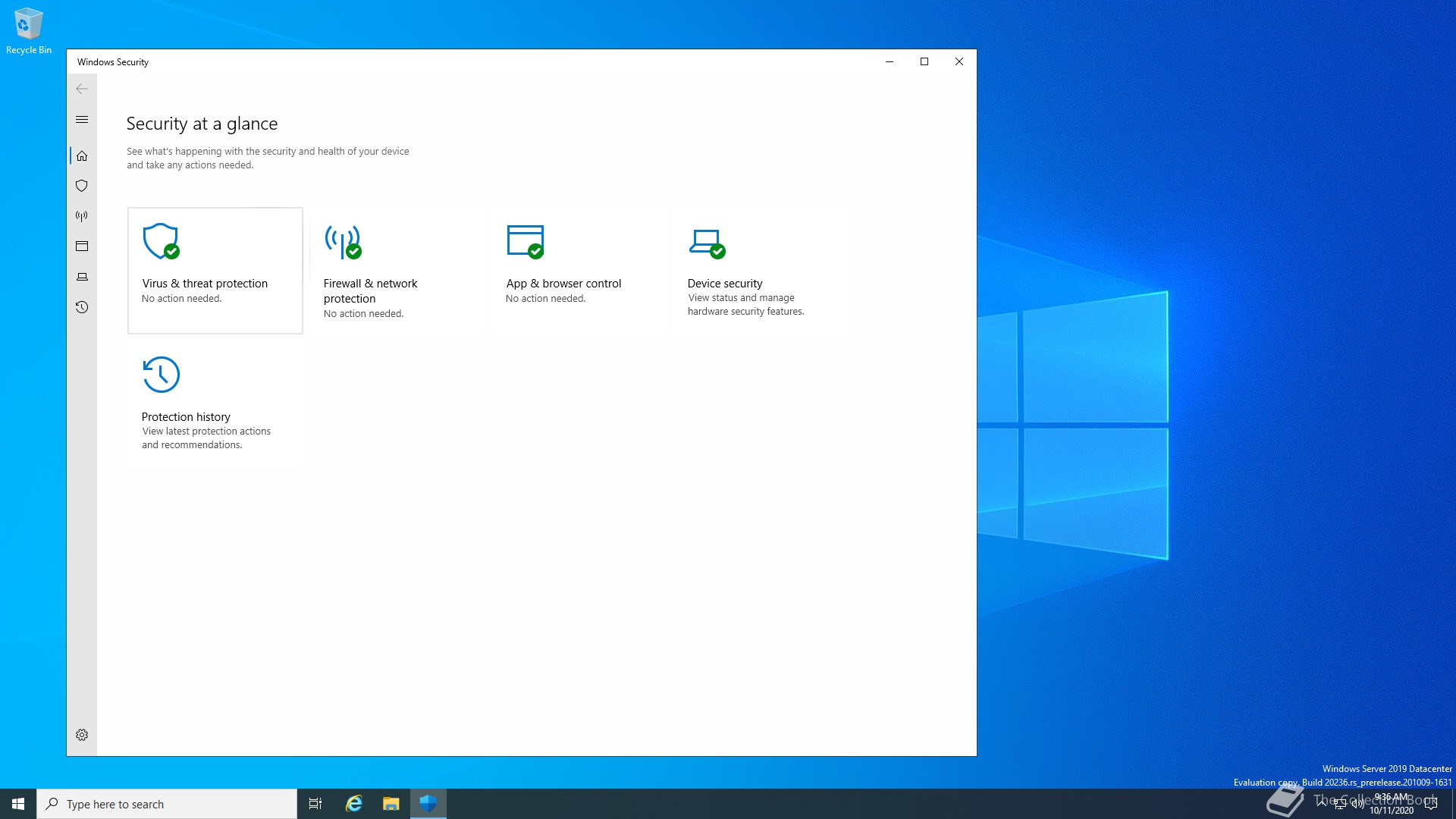Open Recycle Bin desktop icon
Screen dimensions: 1456x819
29,32
